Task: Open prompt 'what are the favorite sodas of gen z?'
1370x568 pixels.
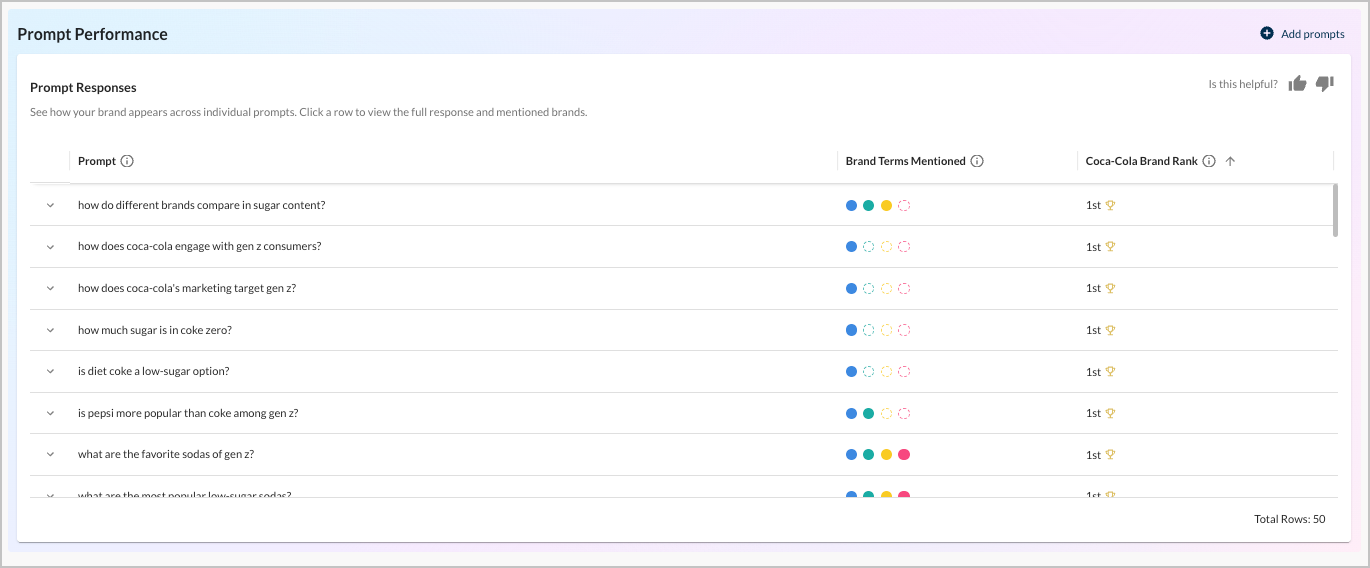Action: click(166, 454)
